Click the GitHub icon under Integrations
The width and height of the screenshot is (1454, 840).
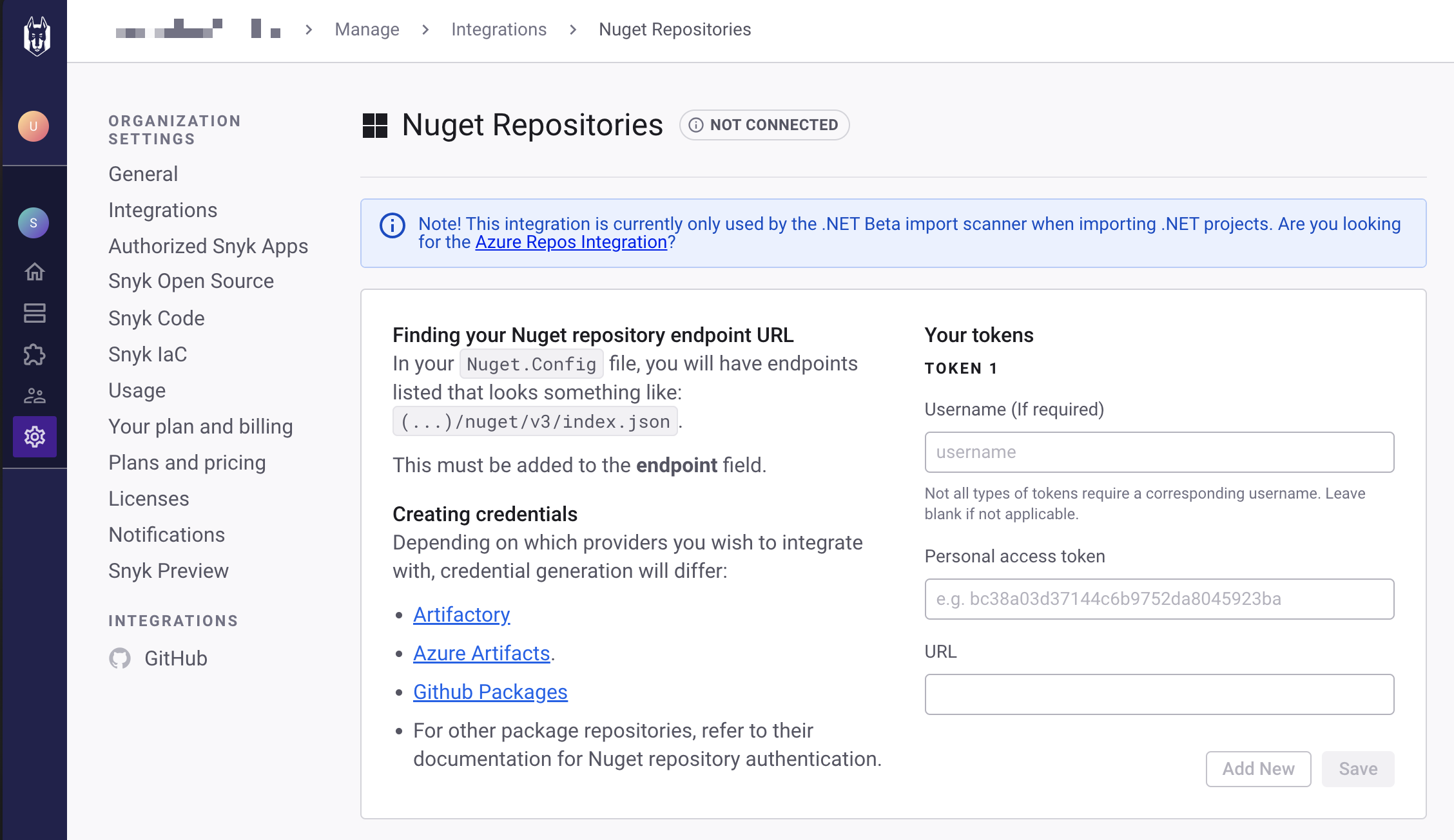(x=121, y=658)
